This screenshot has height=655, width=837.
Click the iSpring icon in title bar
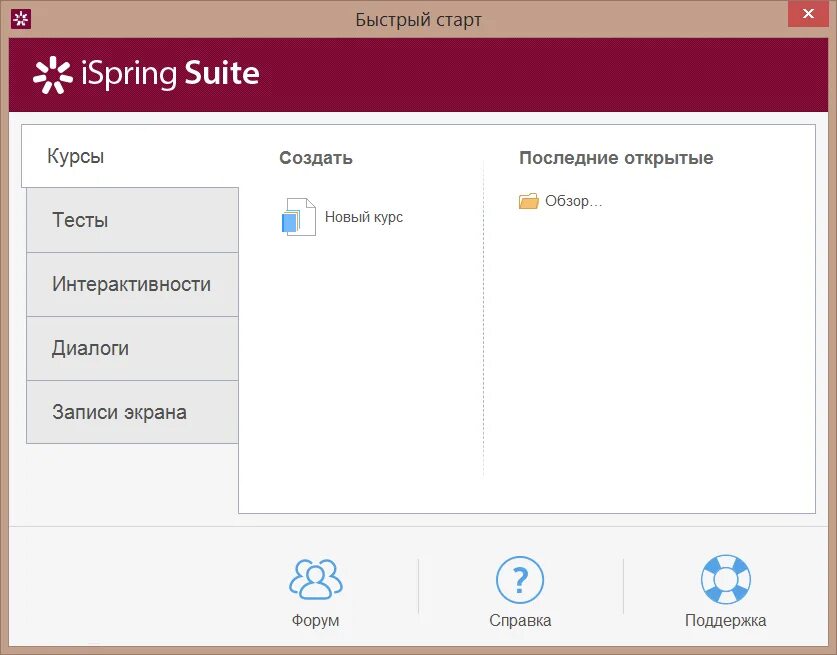point(21,20)
